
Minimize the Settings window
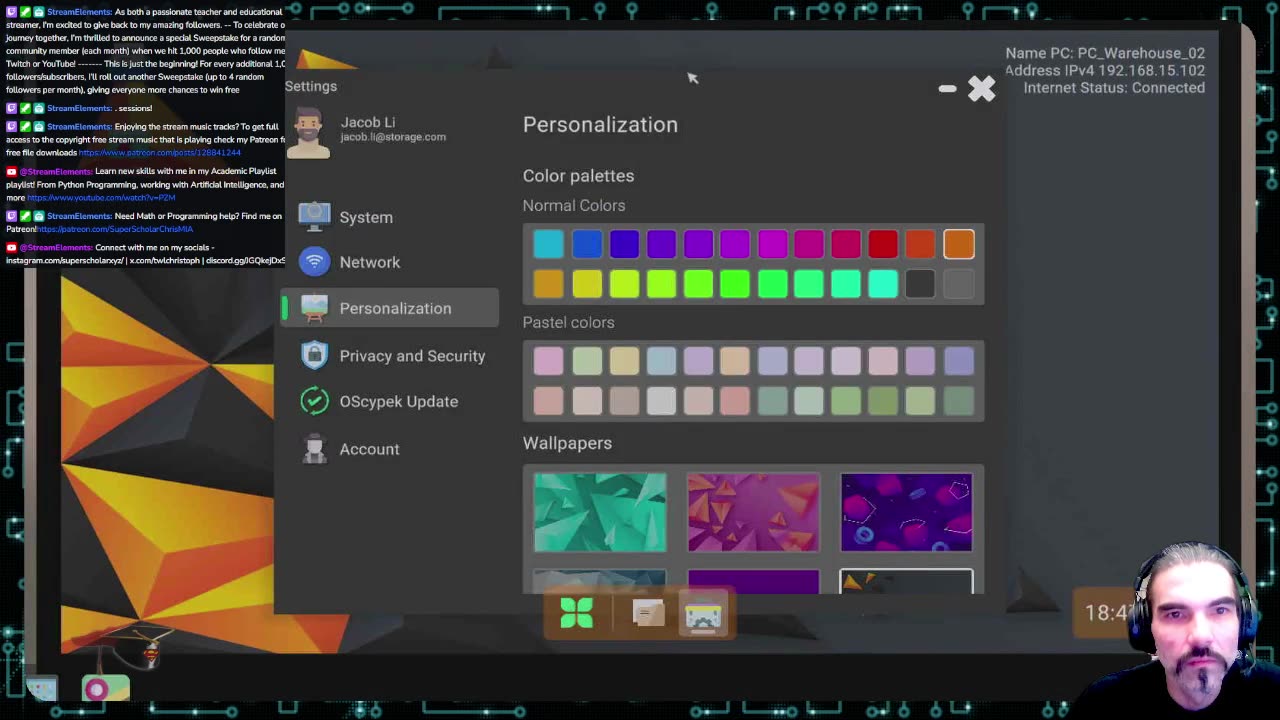click(x=947, y=89)
